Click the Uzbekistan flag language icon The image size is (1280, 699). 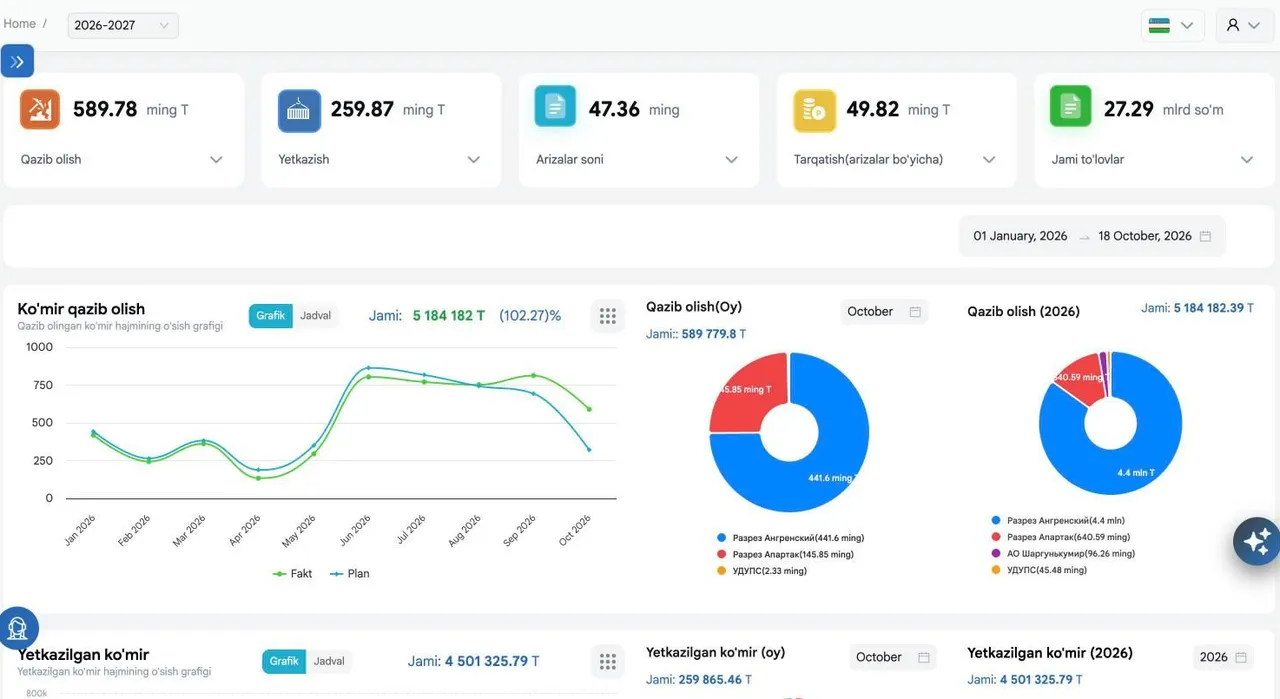pyautogui.click(x=1159, y=25)
